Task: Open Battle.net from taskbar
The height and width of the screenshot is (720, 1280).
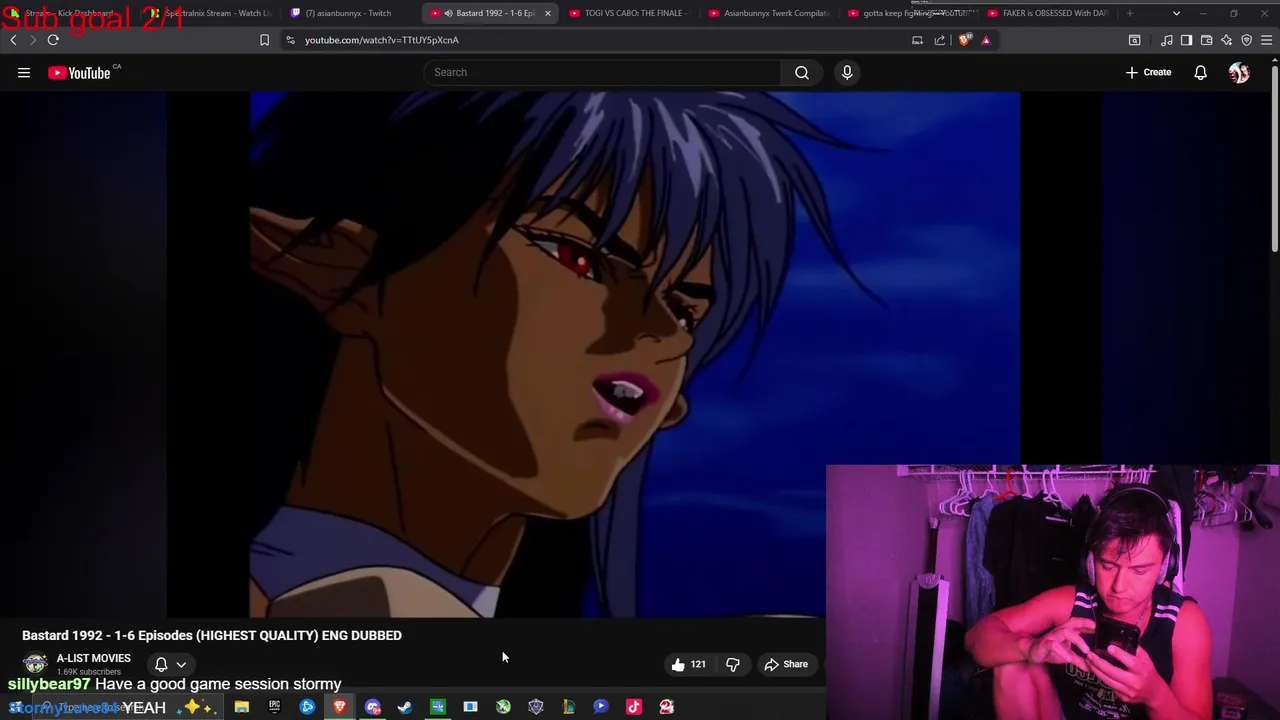Action: [307, 707]
